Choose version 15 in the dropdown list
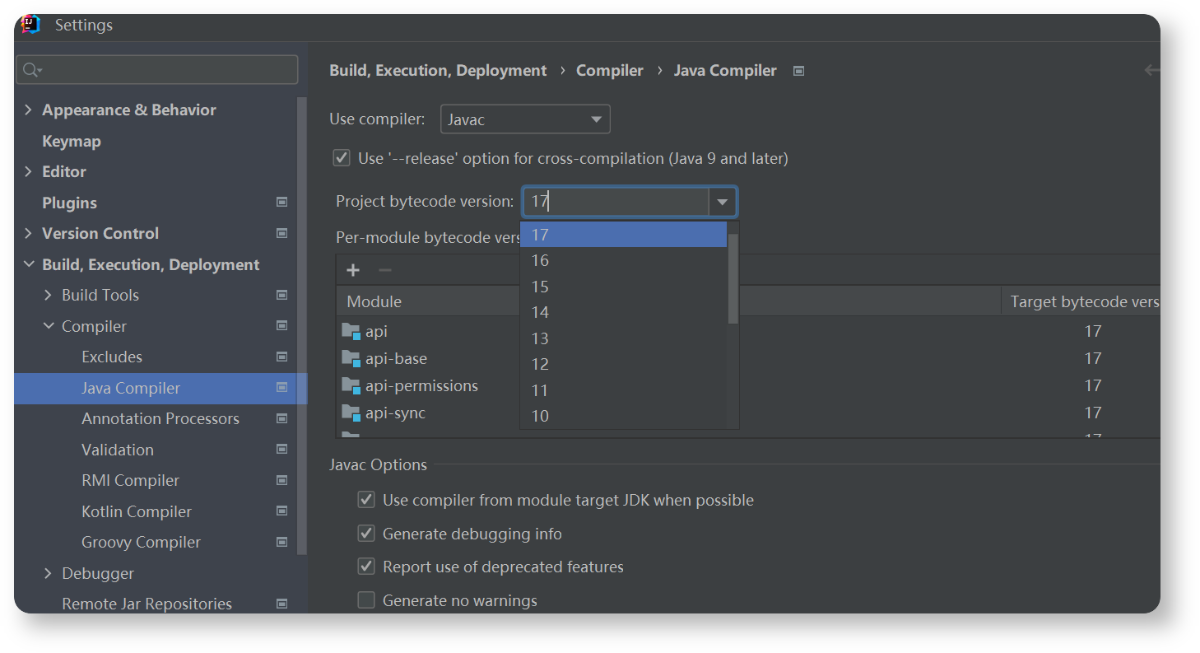Viewport: 1200px width, 653px height. pyautogui.click(x=540, y=287)
